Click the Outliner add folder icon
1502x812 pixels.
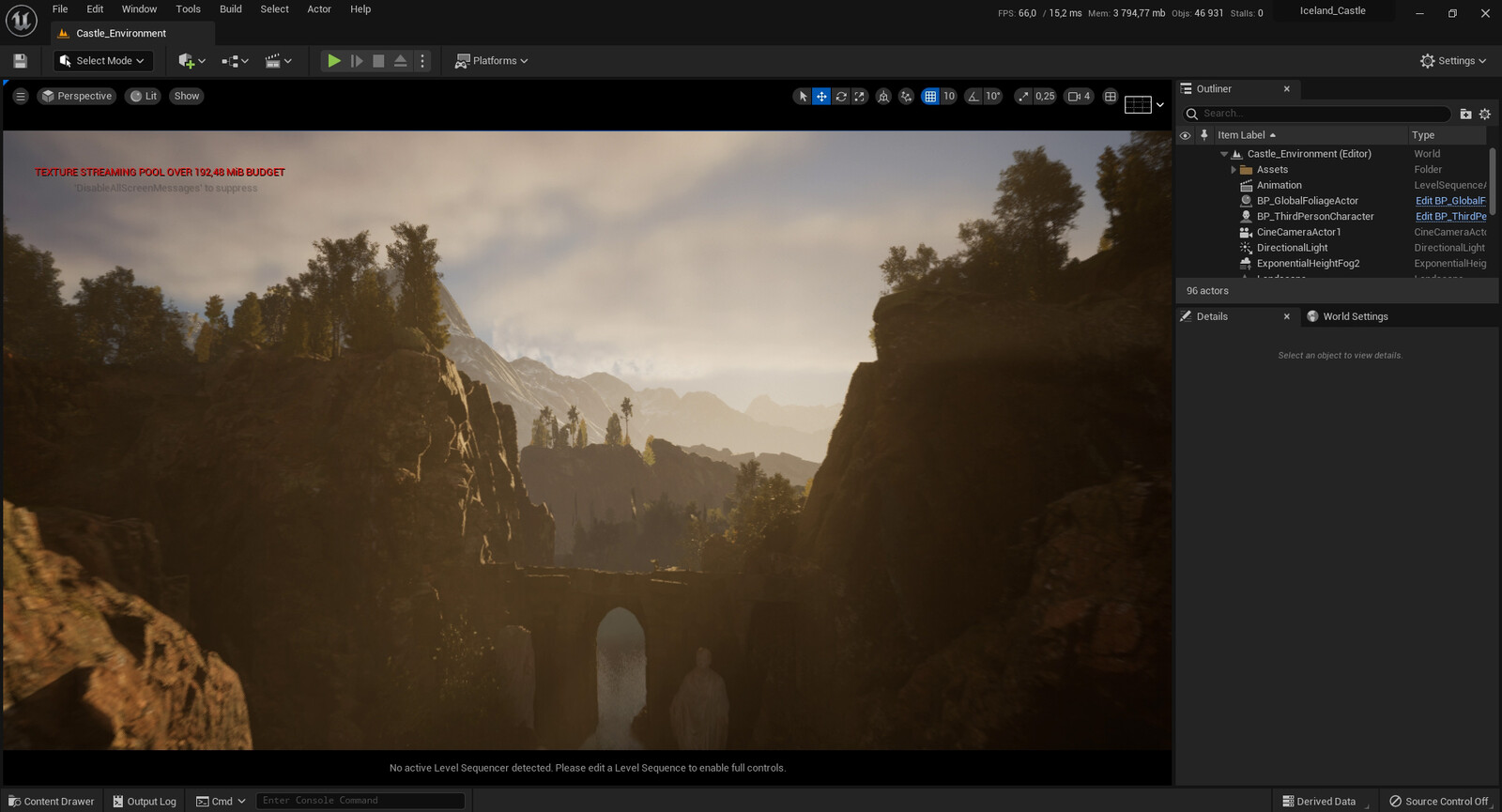pyautogui.click(x=1465, y=114)
